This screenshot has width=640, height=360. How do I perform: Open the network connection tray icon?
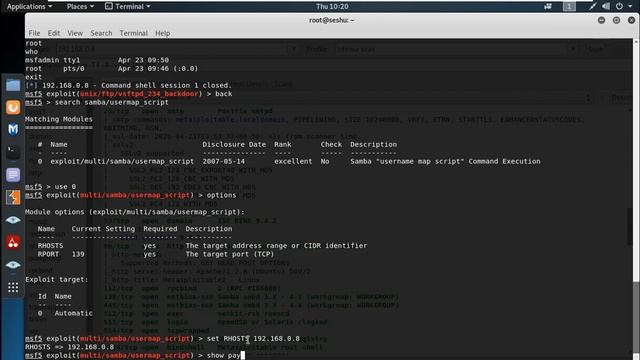click(593, 6)
